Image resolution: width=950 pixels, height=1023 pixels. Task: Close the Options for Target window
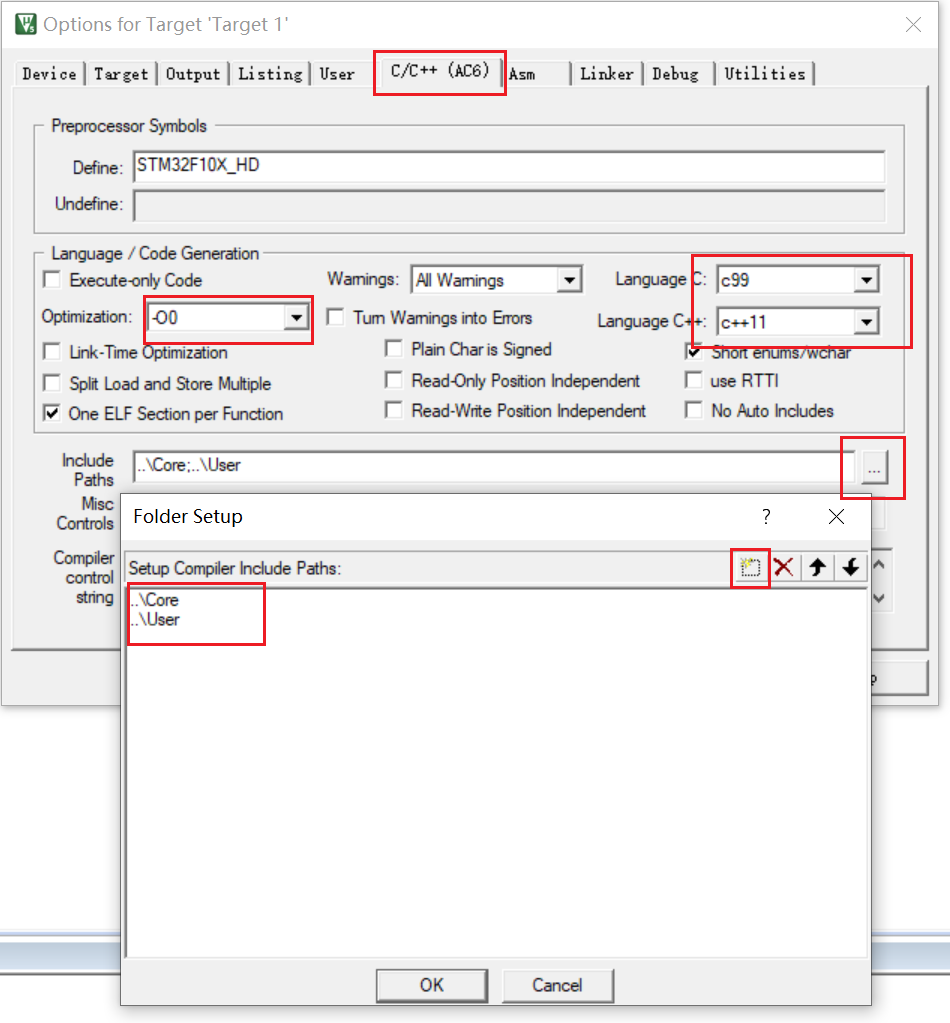tap(913, 24)
